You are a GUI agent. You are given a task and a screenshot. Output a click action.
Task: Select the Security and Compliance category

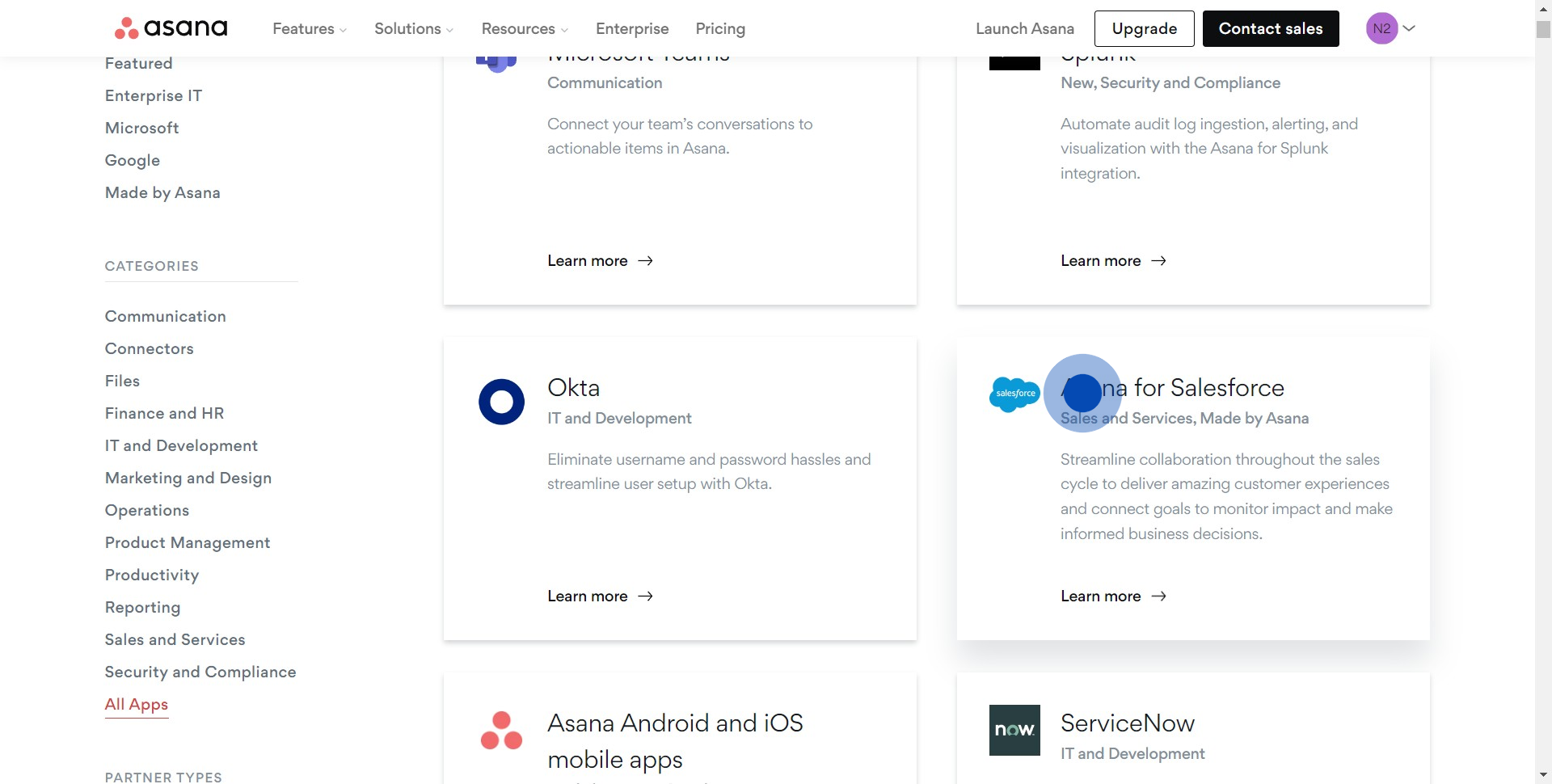pos(200,672)
